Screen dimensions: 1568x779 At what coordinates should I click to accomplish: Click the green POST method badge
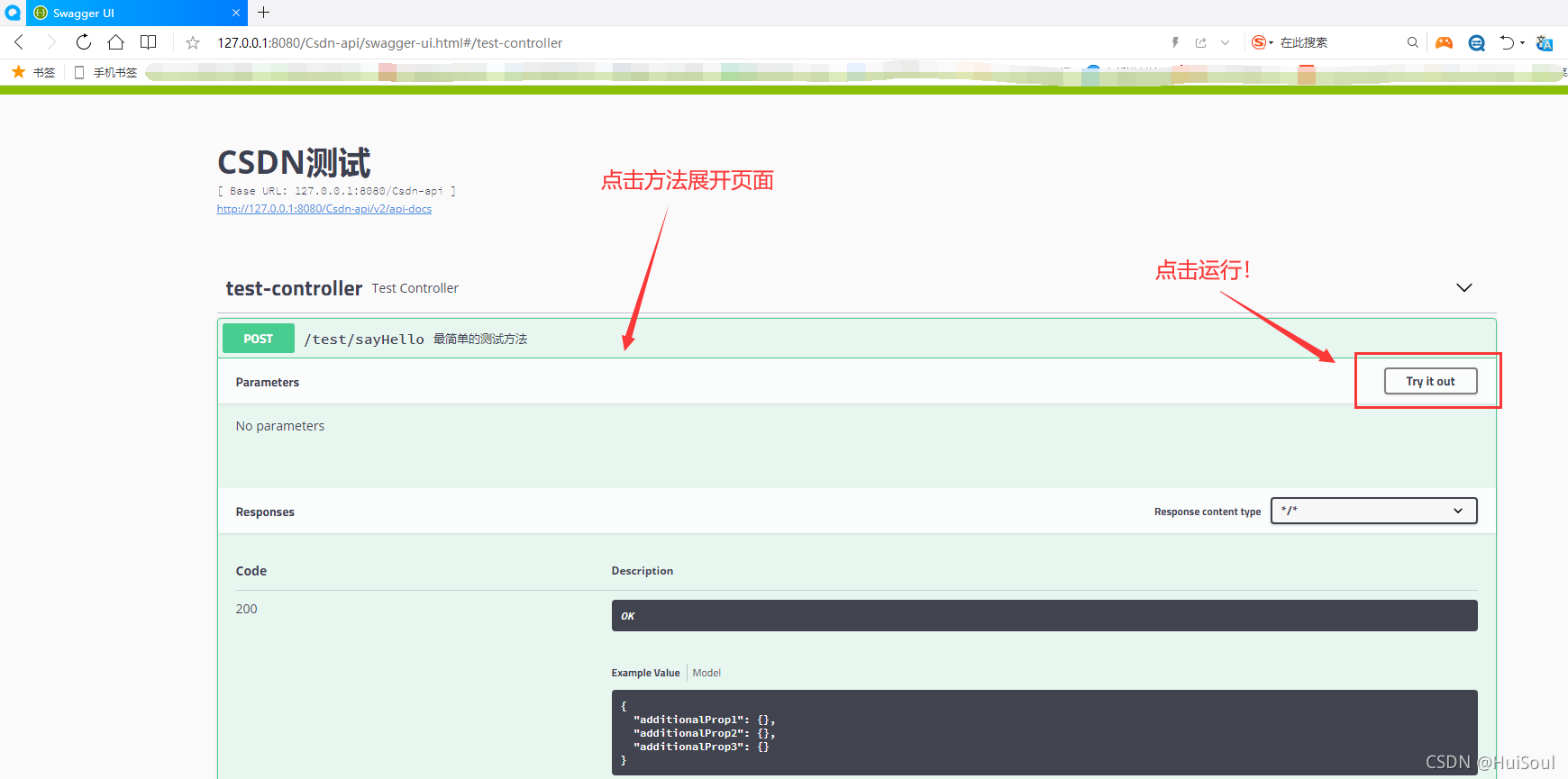pos(258,339)
